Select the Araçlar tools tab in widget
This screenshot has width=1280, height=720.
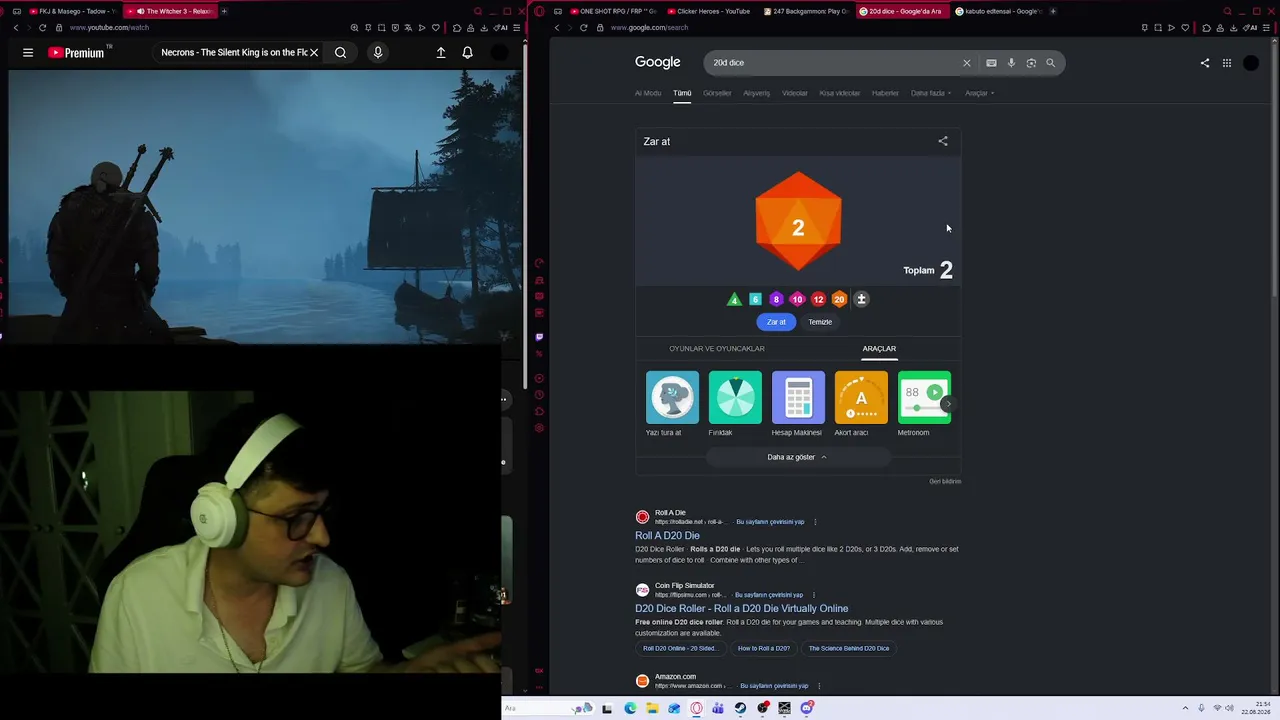879,349
